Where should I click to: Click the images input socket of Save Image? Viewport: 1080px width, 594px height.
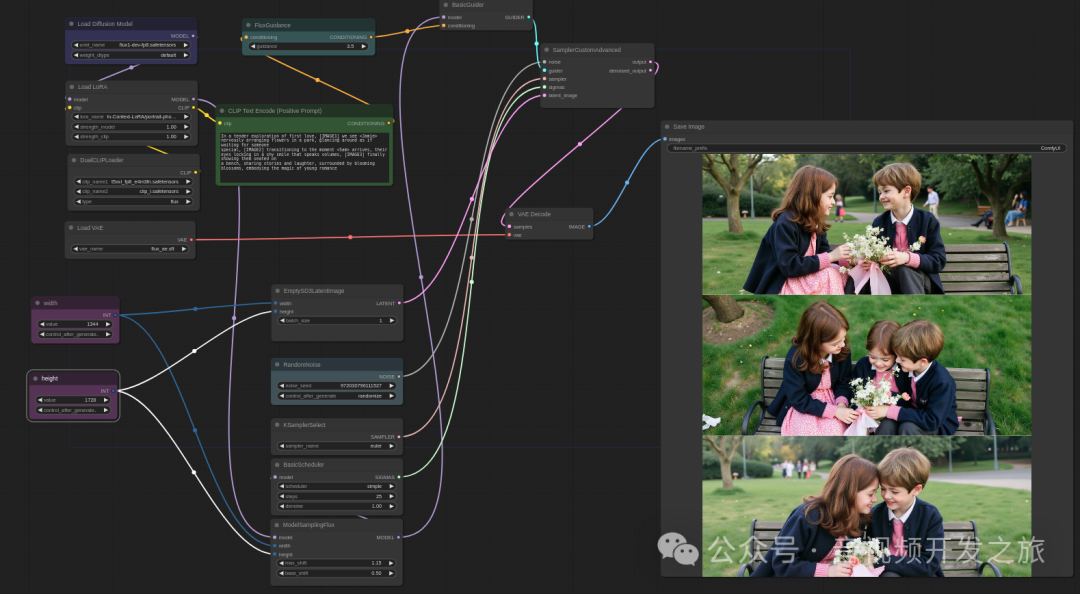[665, 139]
